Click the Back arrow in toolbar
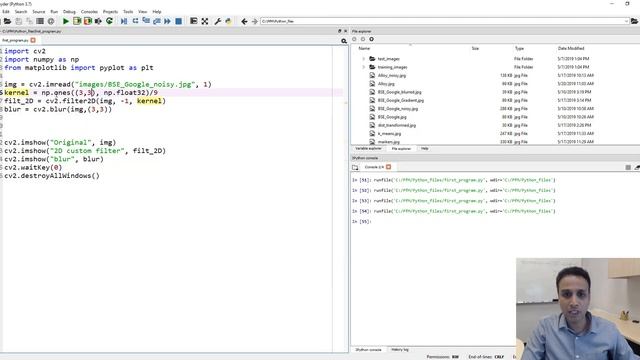640x360 pixels. 244,21
